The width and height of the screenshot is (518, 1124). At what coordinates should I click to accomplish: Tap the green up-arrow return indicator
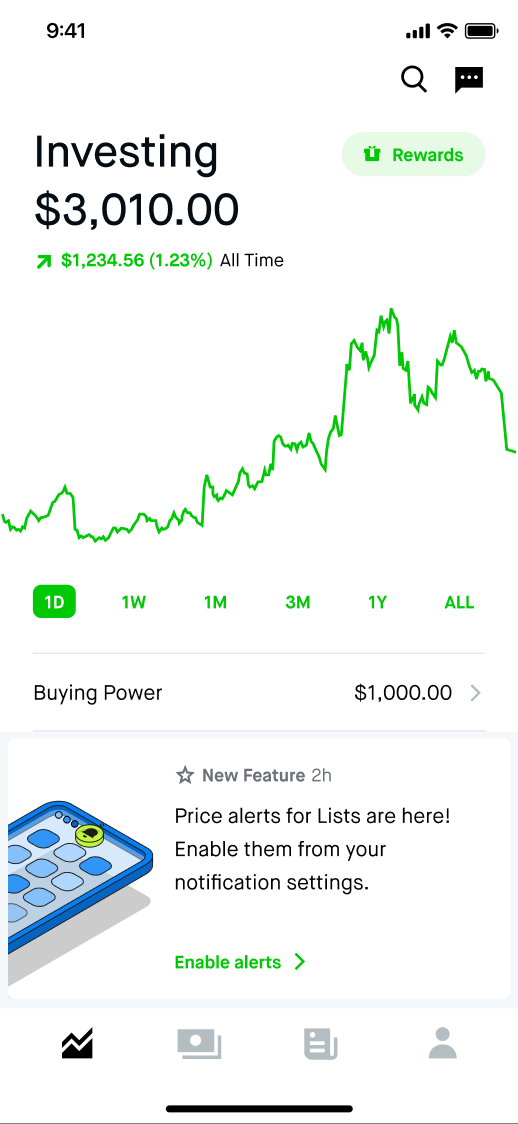44,262
